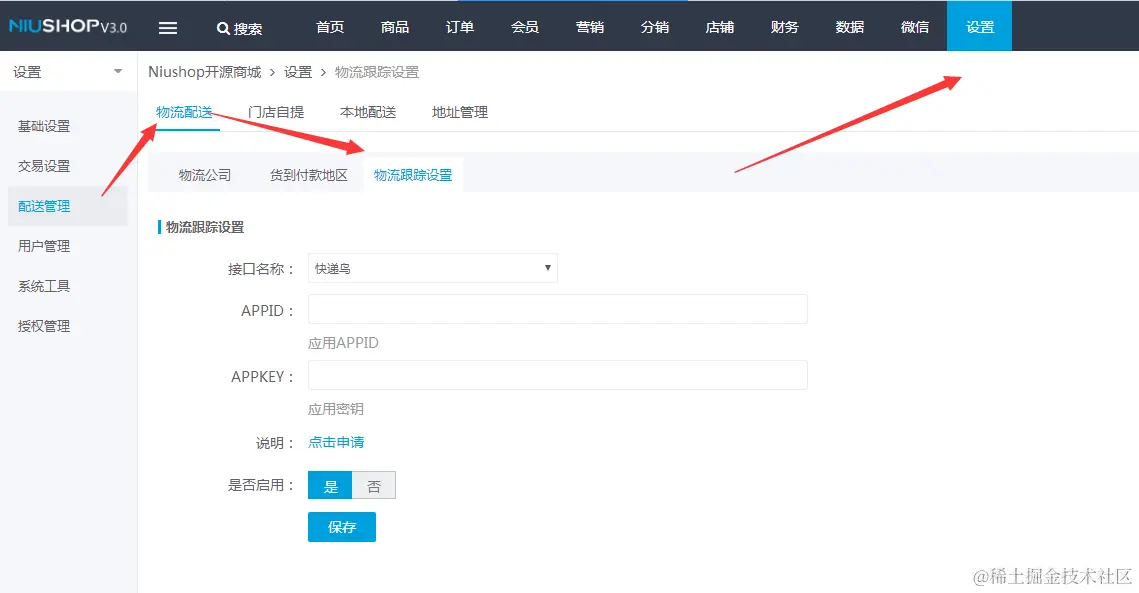Select 用户管理 in the sidebar
The height and width of the screenshot is (593, 1139).
[x=42, y=245]
